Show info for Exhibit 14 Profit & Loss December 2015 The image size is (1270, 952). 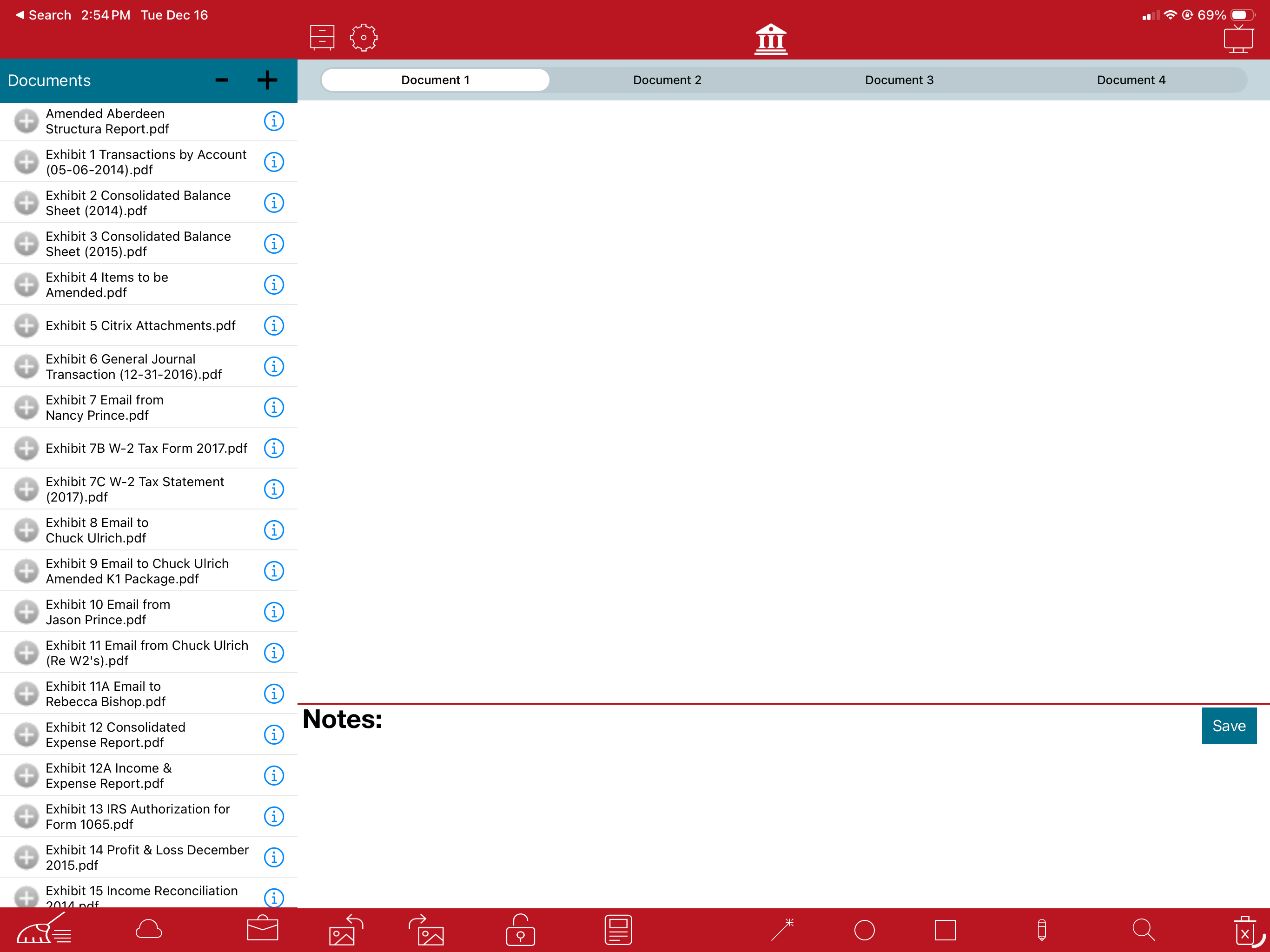tap(274, 857)
